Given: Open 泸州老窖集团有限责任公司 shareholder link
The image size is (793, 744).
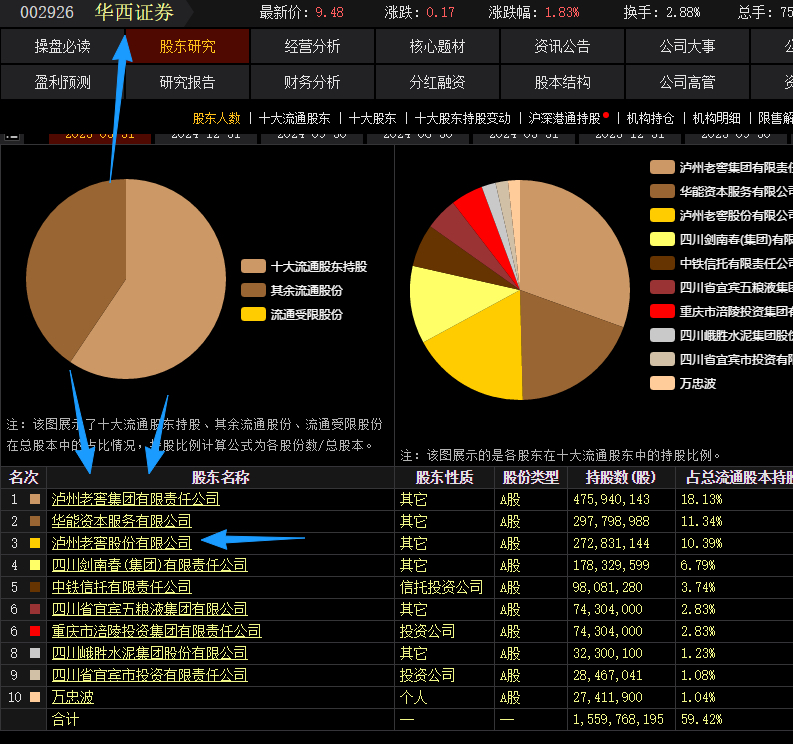Looking at the screenshot, I should pyautogui.click(x=136, y=499).
